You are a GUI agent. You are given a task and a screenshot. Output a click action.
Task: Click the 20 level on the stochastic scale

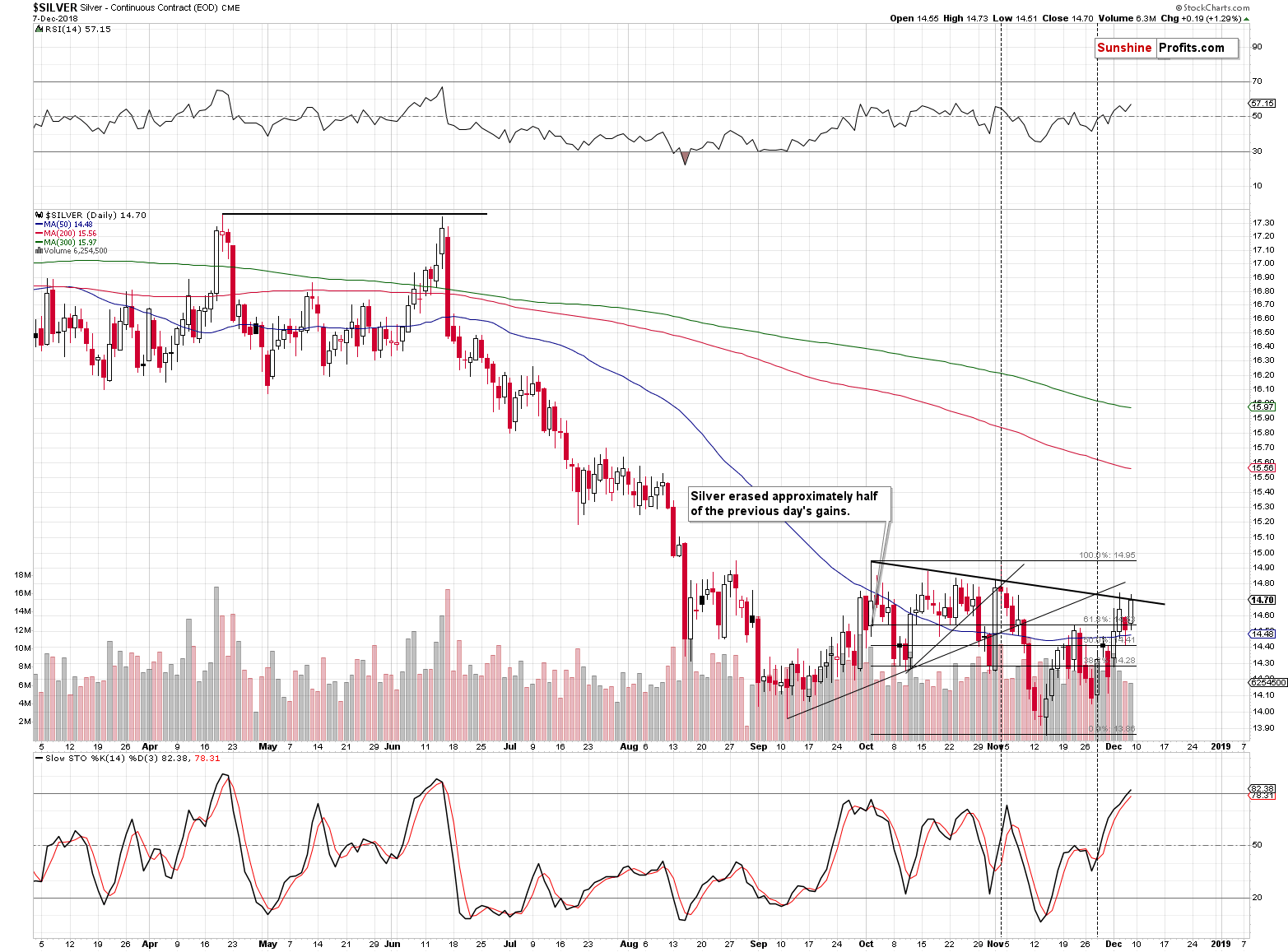1257,898
